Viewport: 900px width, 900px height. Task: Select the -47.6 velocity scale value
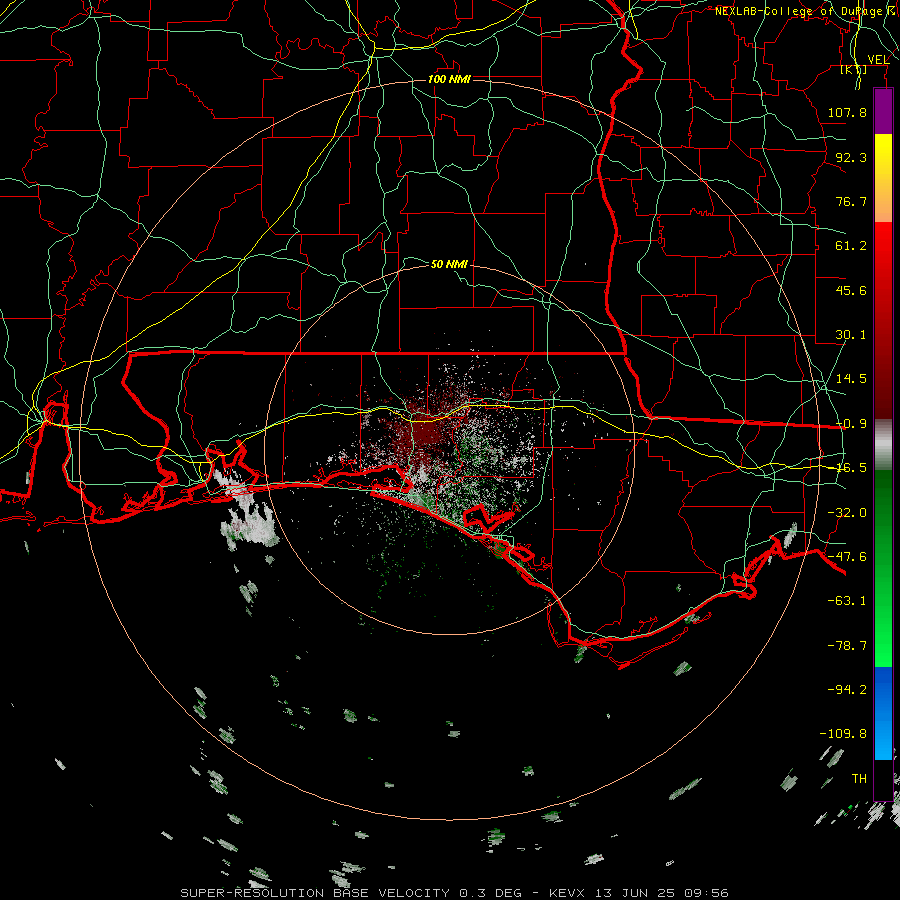[x=847, y=557]
